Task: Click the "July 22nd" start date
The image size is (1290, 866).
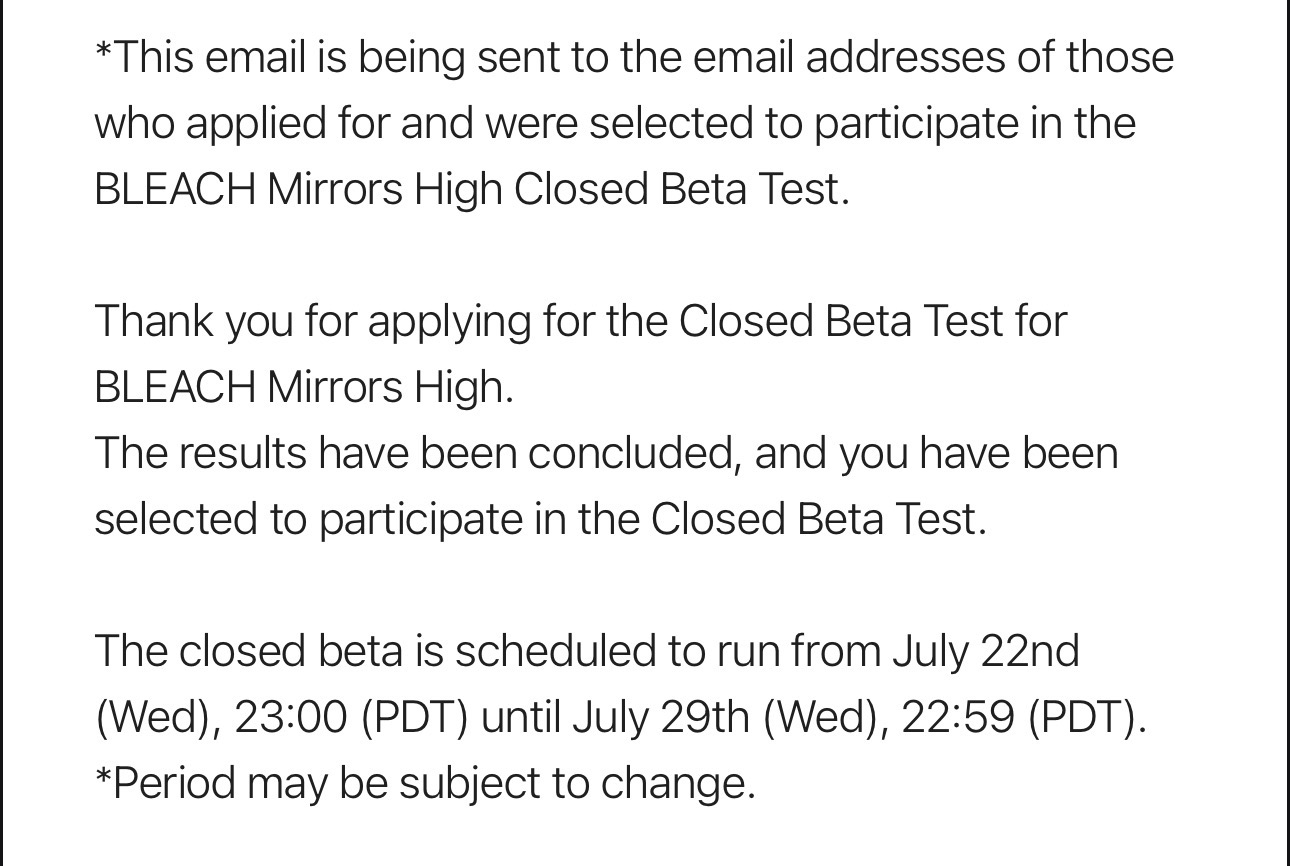Action: click(985, 652)
